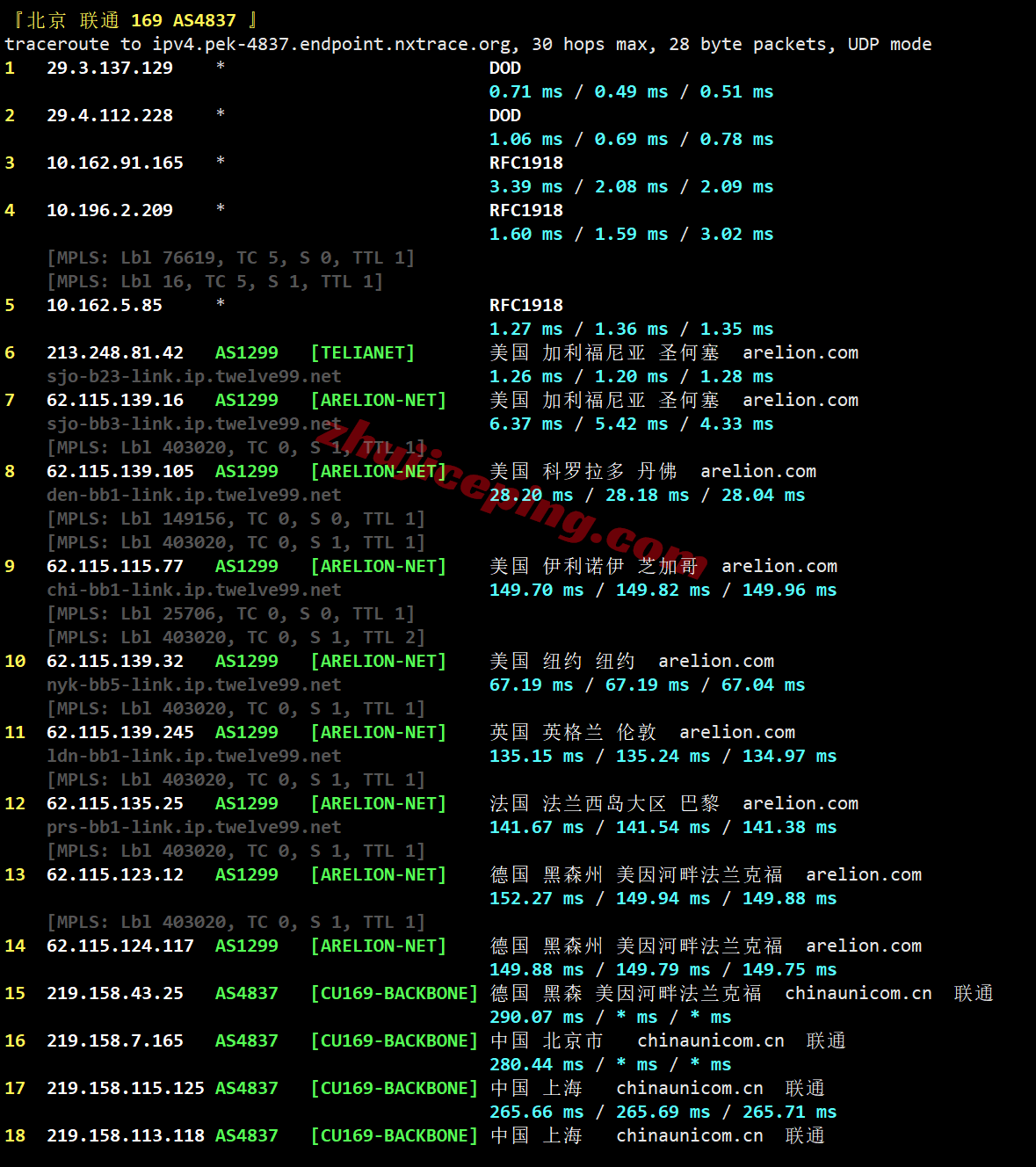Select IP address 29.3.137.129
This screenshot has height=1167, width=1036.
tap(110, 68)
